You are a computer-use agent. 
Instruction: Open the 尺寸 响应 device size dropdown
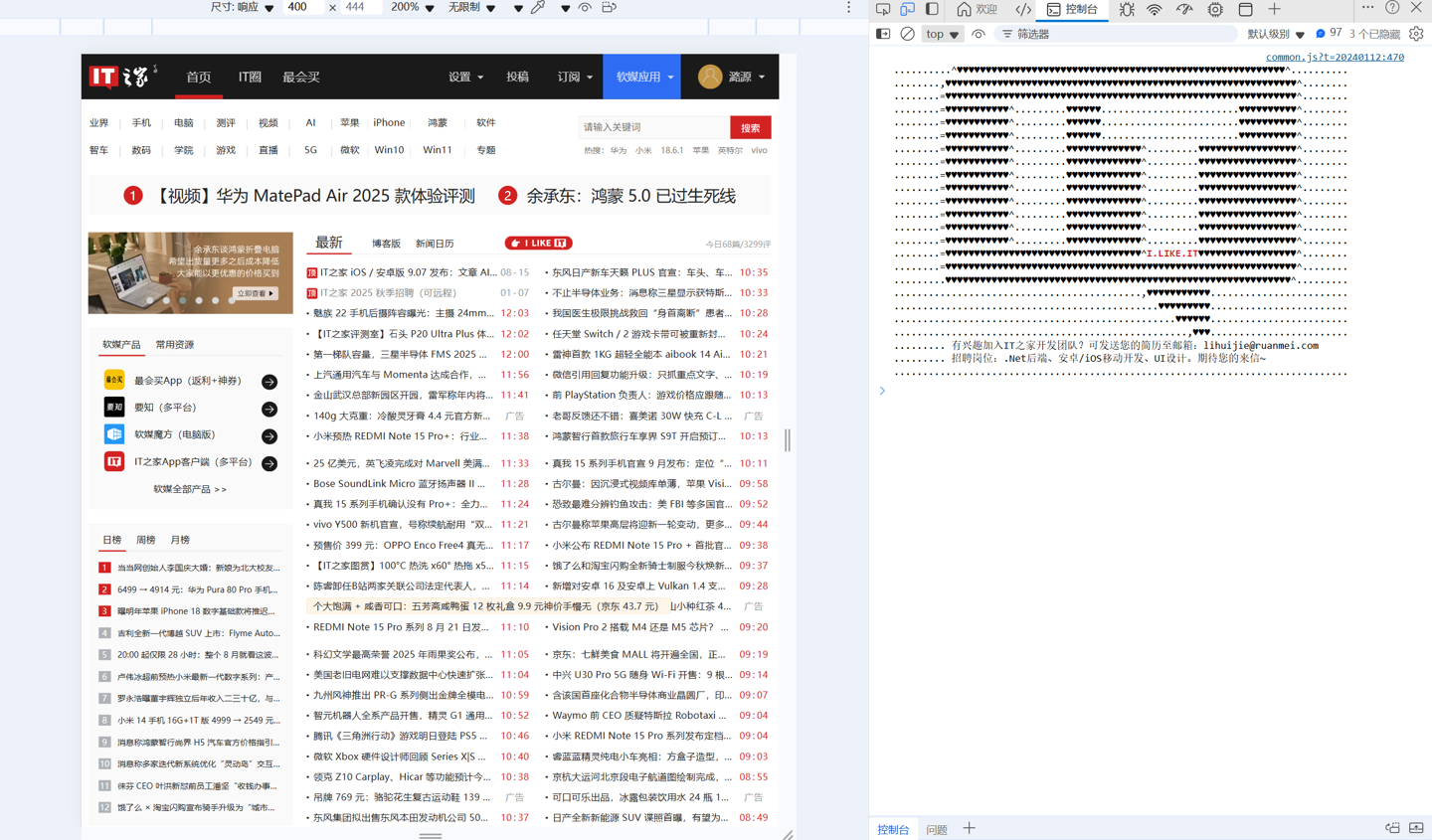pyautogui.click(x=243, y=7)
